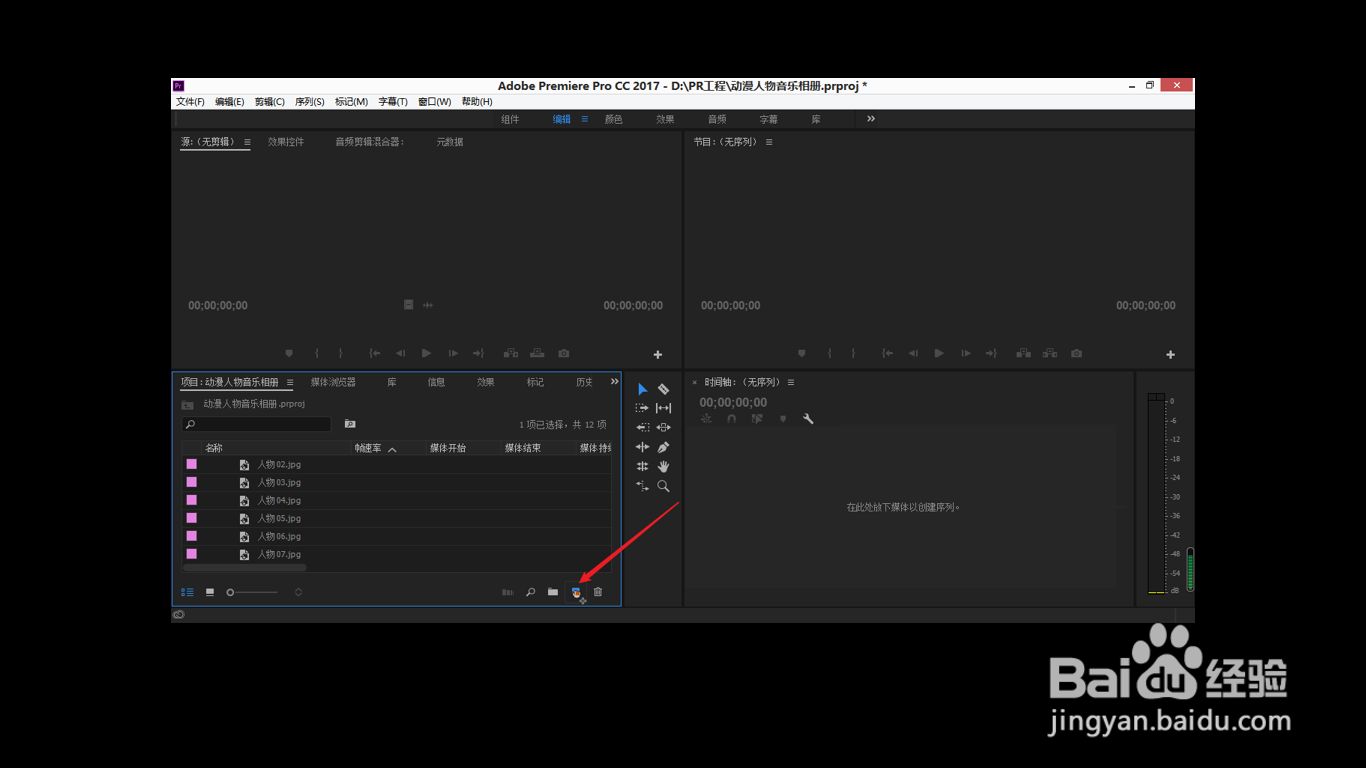Switch to 媒体浏览器 tab
Screen dimensions: 1366x768
point(333,382)
